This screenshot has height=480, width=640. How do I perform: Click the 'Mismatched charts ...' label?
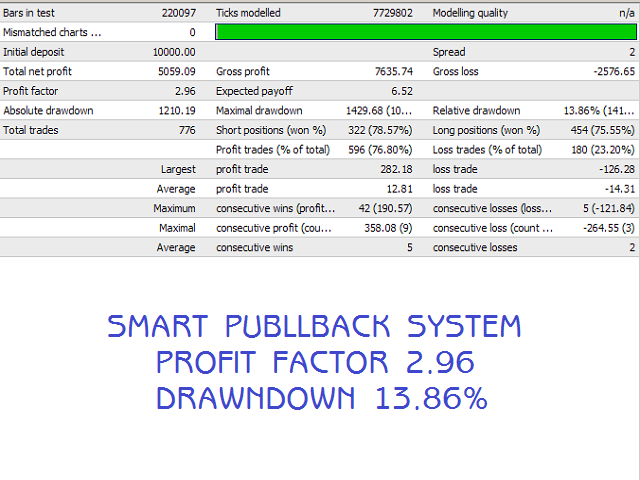tap(52, 32)
